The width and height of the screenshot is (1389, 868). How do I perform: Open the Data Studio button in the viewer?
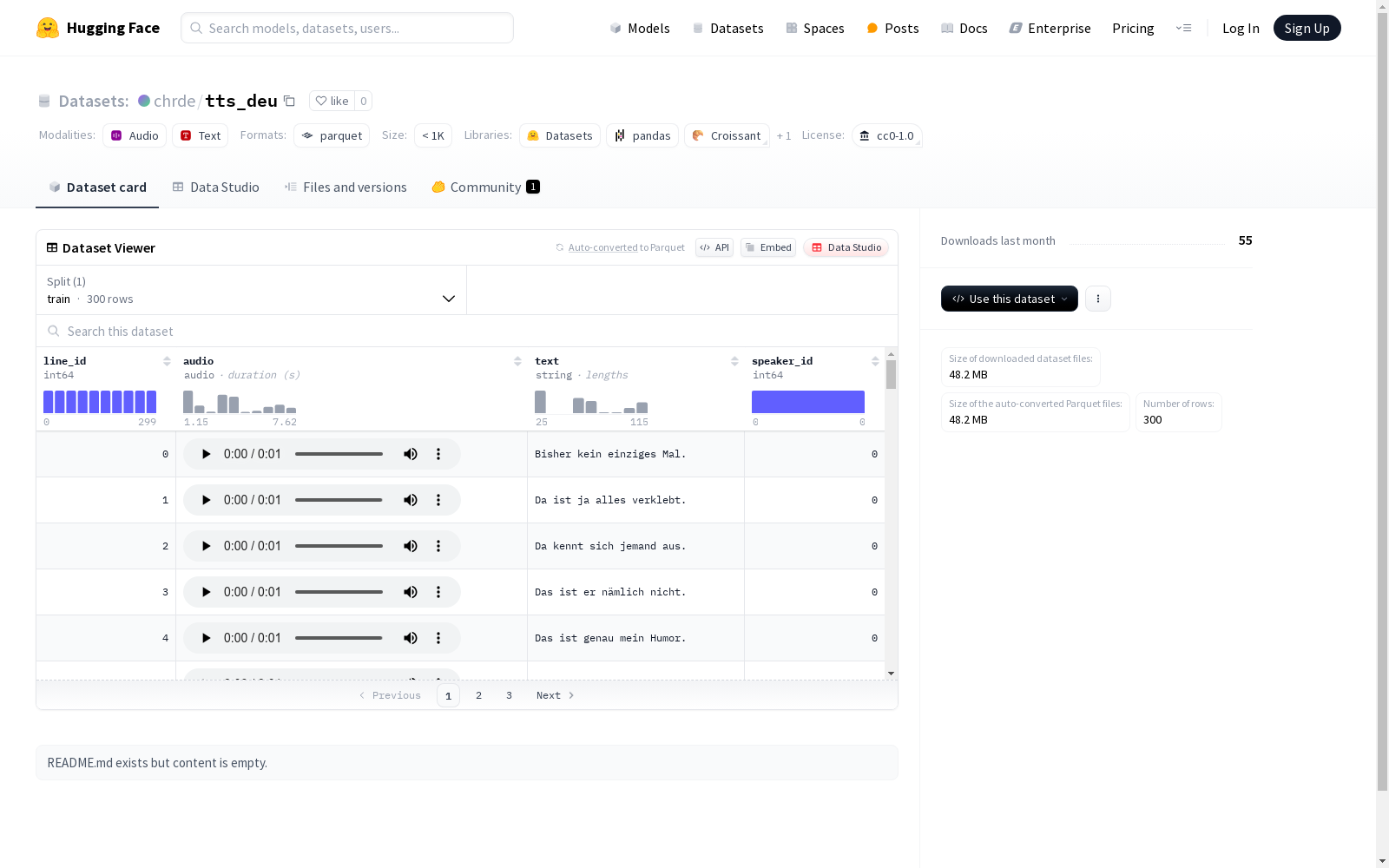[x=846, y=247]
